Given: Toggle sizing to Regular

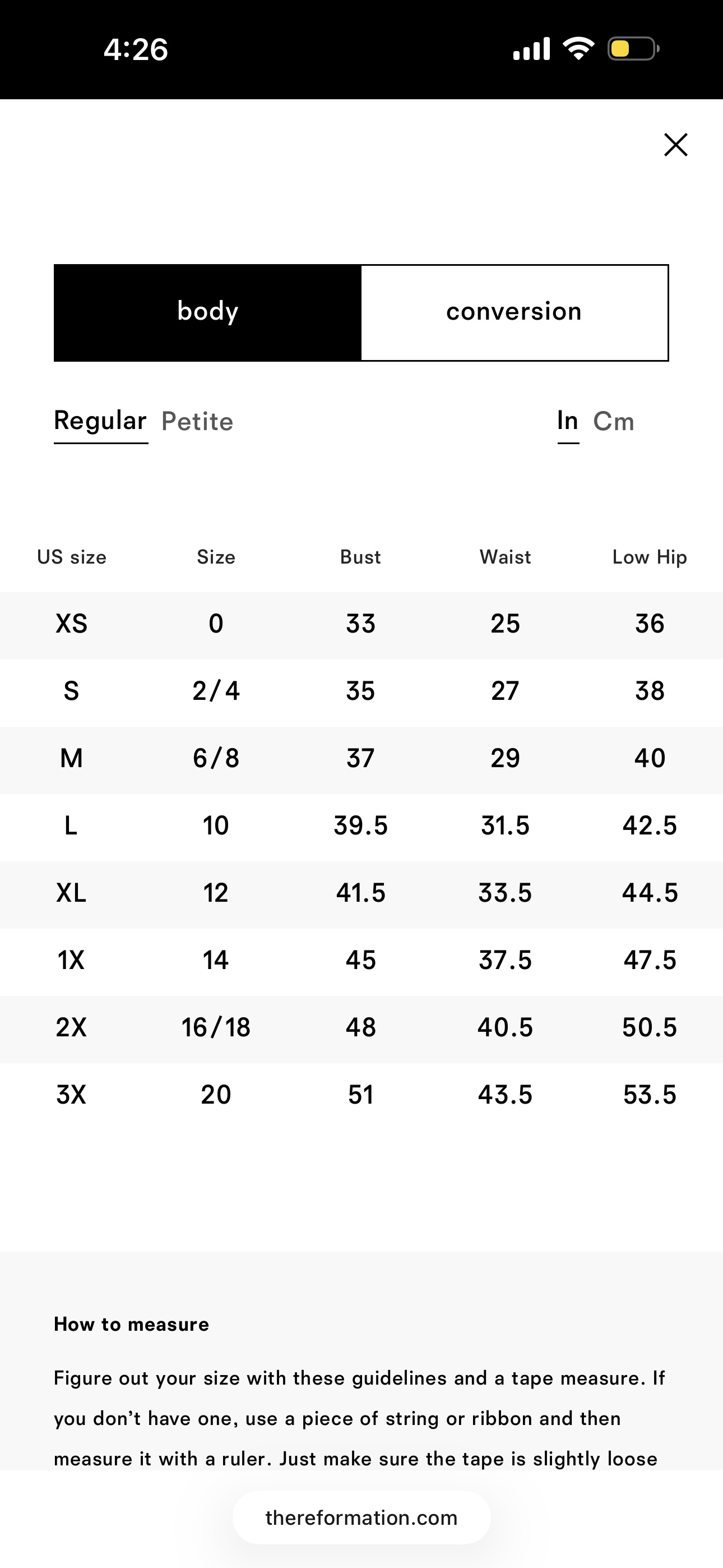Looking at the screenshot, I should (x=100, y=421).
